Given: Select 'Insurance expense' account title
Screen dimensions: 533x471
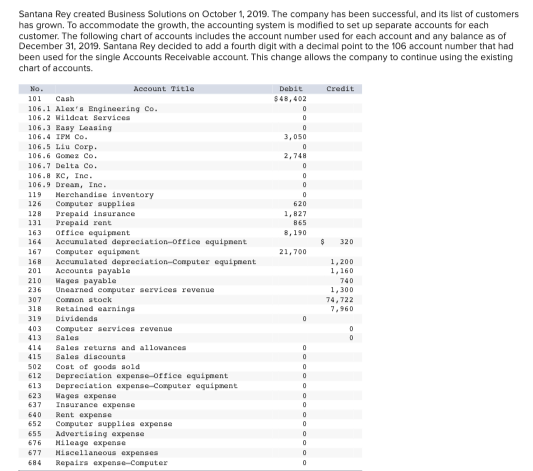Looking at the screenshot, I should point(95,405).
